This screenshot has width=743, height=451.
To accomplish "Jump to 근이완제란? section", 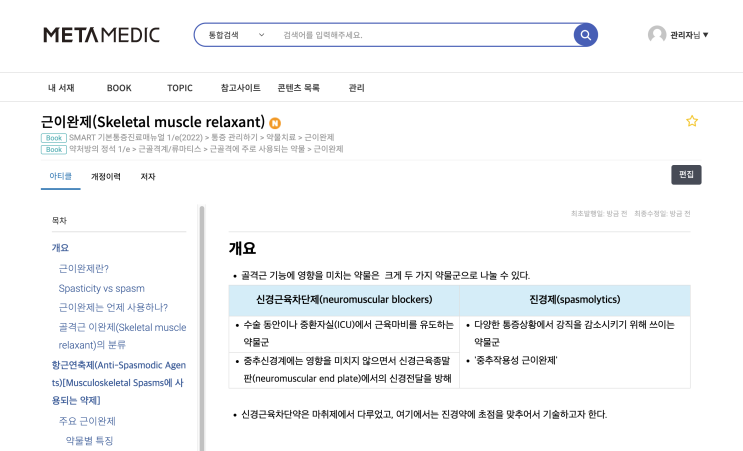I will pyautogui.click(x=83, y=269).
